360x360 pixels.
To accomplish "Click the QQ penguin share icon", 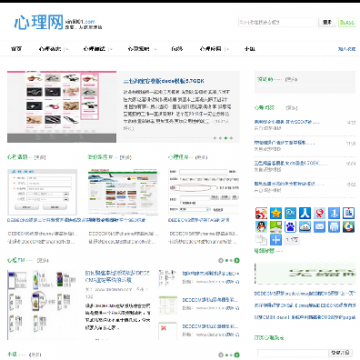I will coord(261,227).
